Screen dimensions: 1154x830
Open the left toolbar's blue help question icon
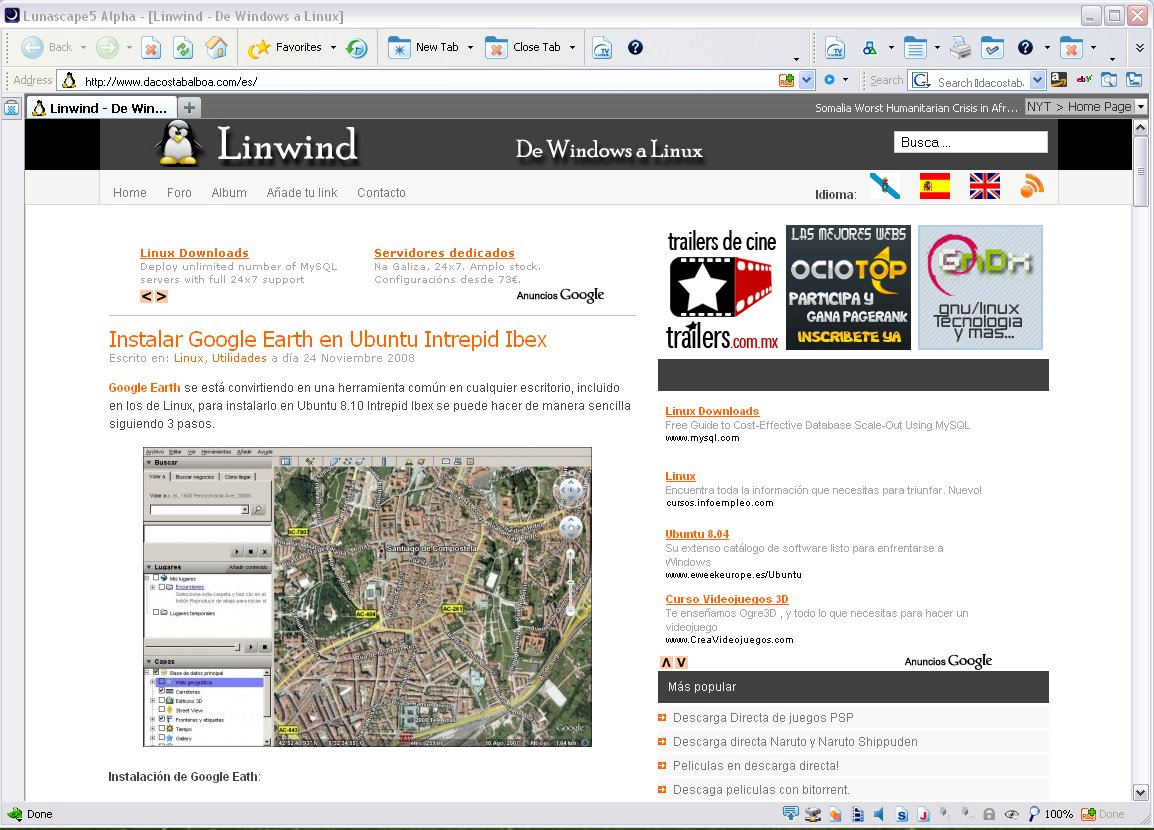[635, 48]
